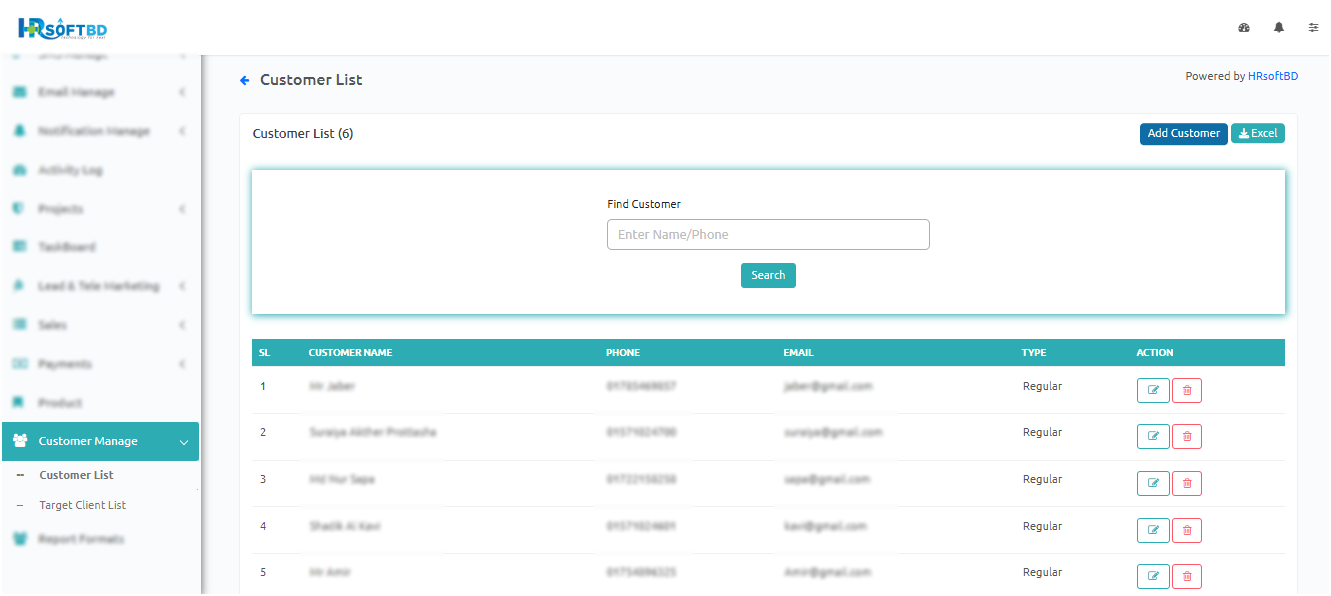Edit the customer in row 3

coord(1153,484)
